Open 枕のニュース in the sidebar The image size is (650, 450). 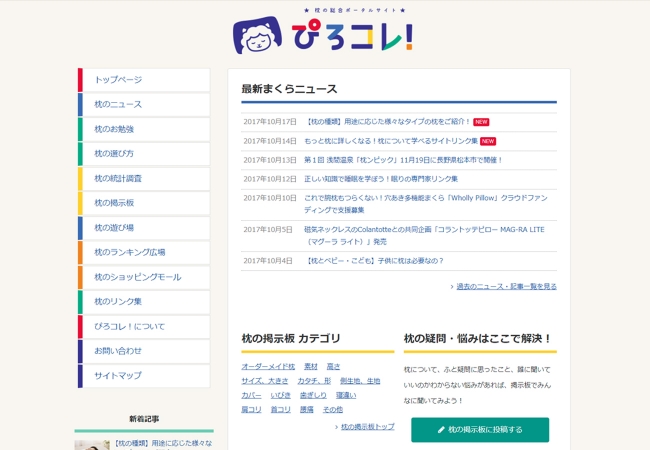tap(144, 104)
